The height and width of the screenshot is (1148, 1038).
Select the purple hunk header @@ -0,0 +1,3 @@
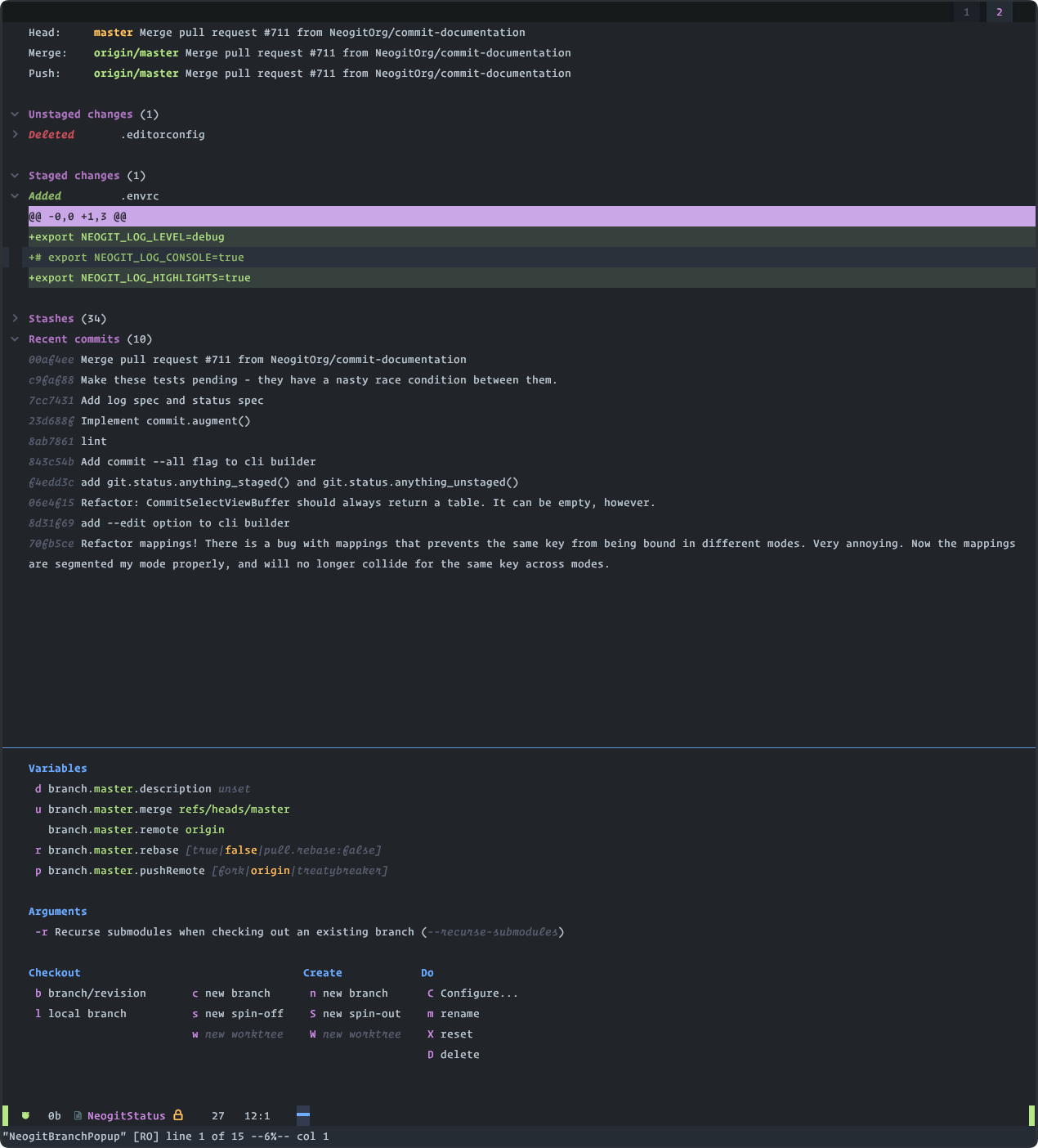point(78,217)
